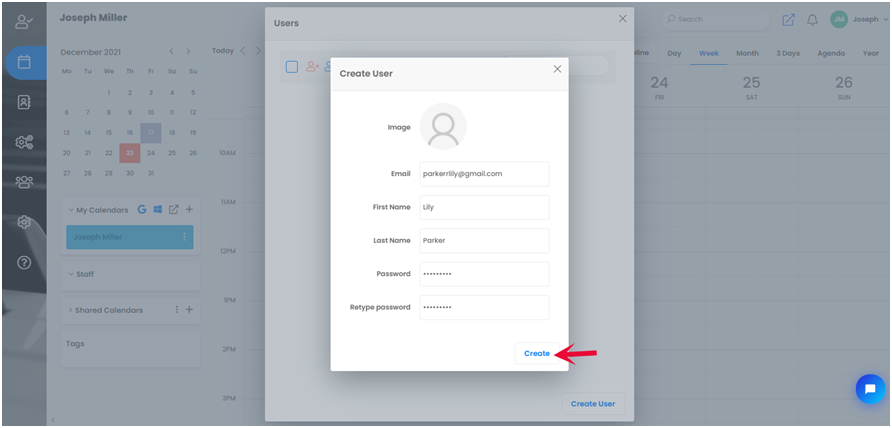Focus the Last Name field
The height and width of the screenshot is (428, 892).
pos(484,241)
